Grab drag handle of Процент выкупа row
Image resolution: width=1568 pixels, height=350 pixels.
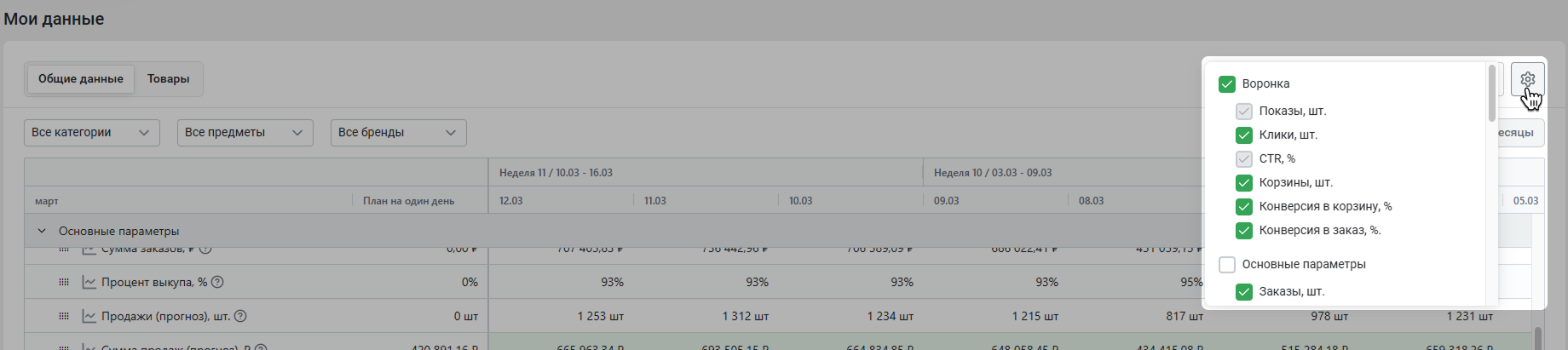(x=64, y=282)
